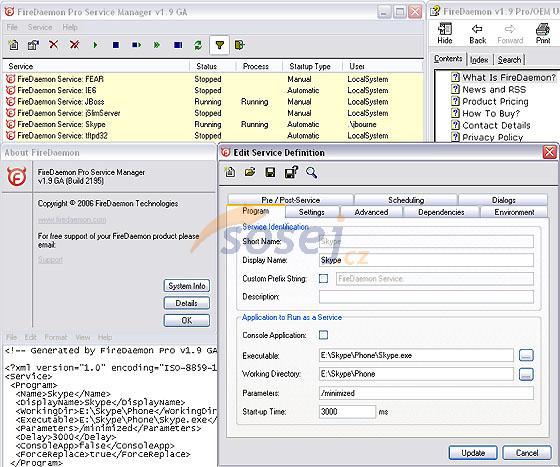This screenshot has height=467, width=560.
Task: Click Save floppy icon in Edit Service Definition
Action: point(270,172)
